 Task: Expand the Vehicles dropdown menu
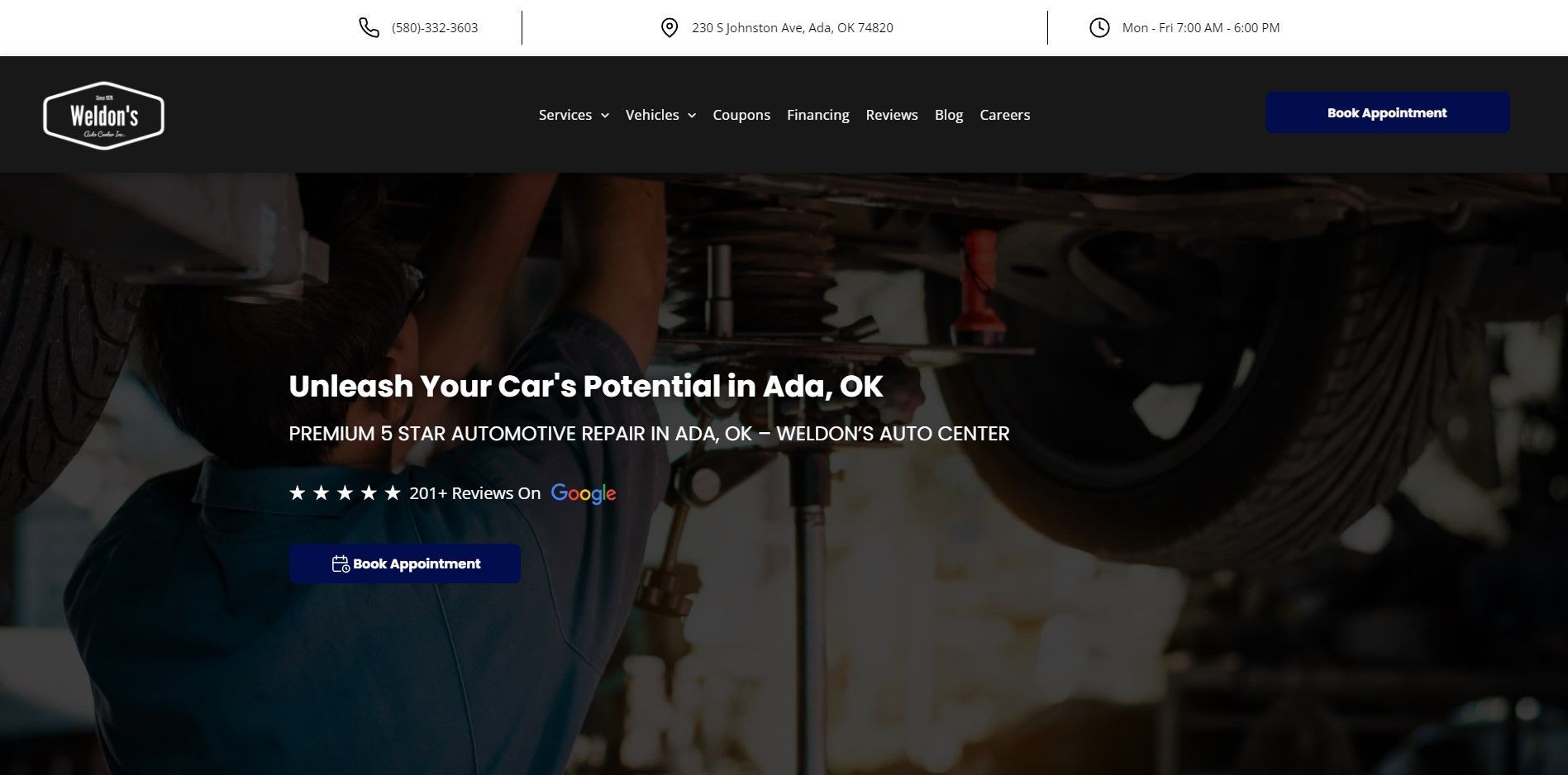pyautogui.click(x=653, y=115)
